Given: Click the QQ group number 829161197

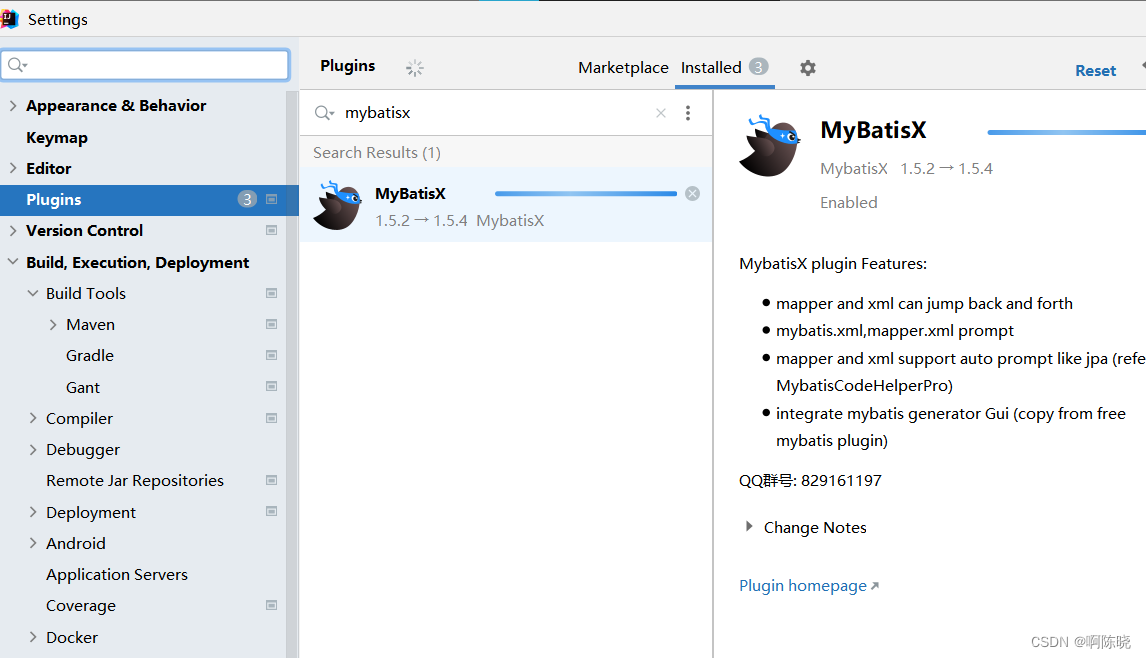Looking at the screenshot, I should point(840,481).
